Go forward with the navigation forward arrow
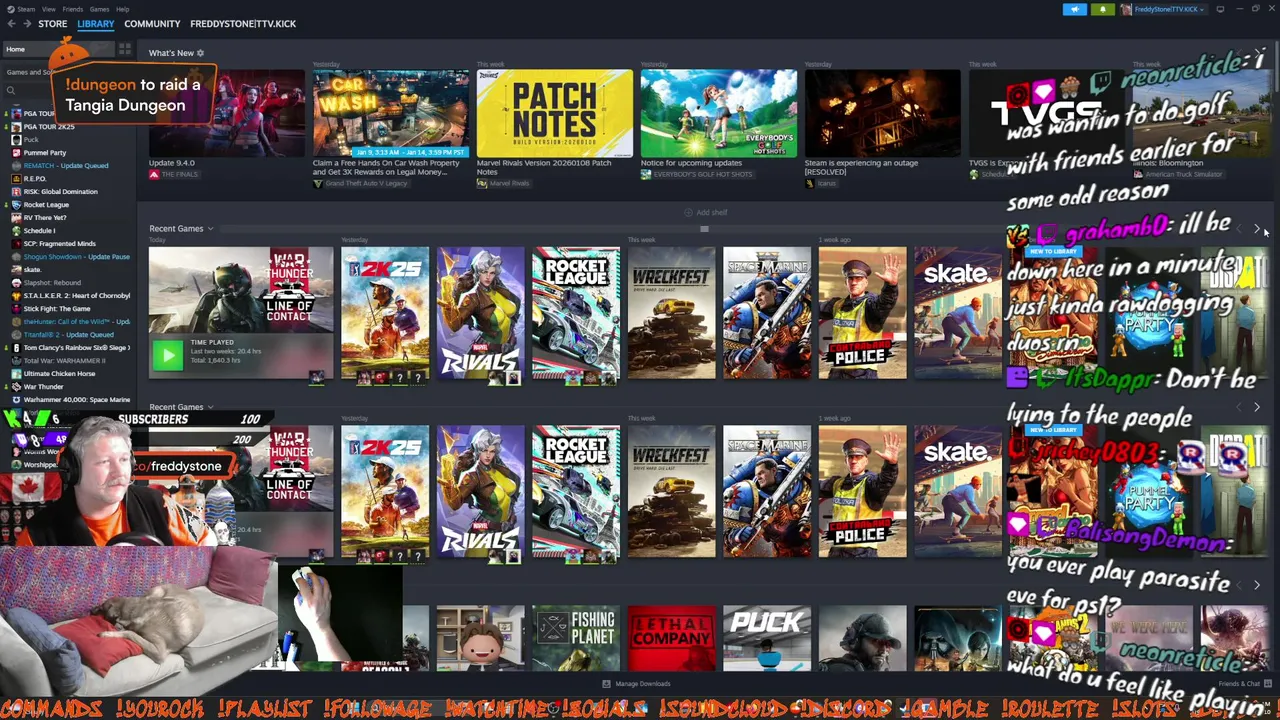The width and height of the screenshot is (1280, 720). [26, 23]
